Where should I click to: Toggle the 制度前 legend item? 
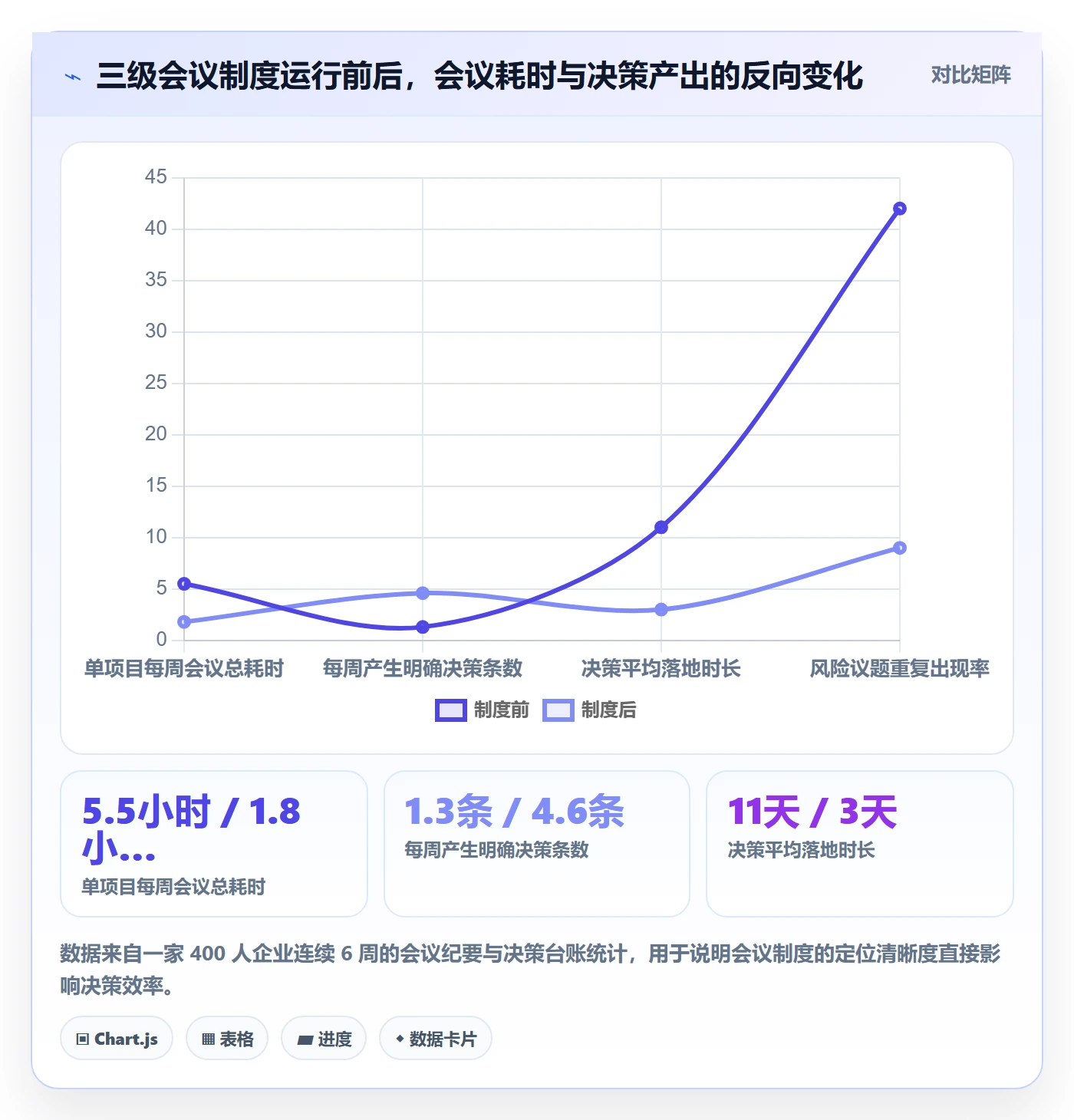point(483,710)
